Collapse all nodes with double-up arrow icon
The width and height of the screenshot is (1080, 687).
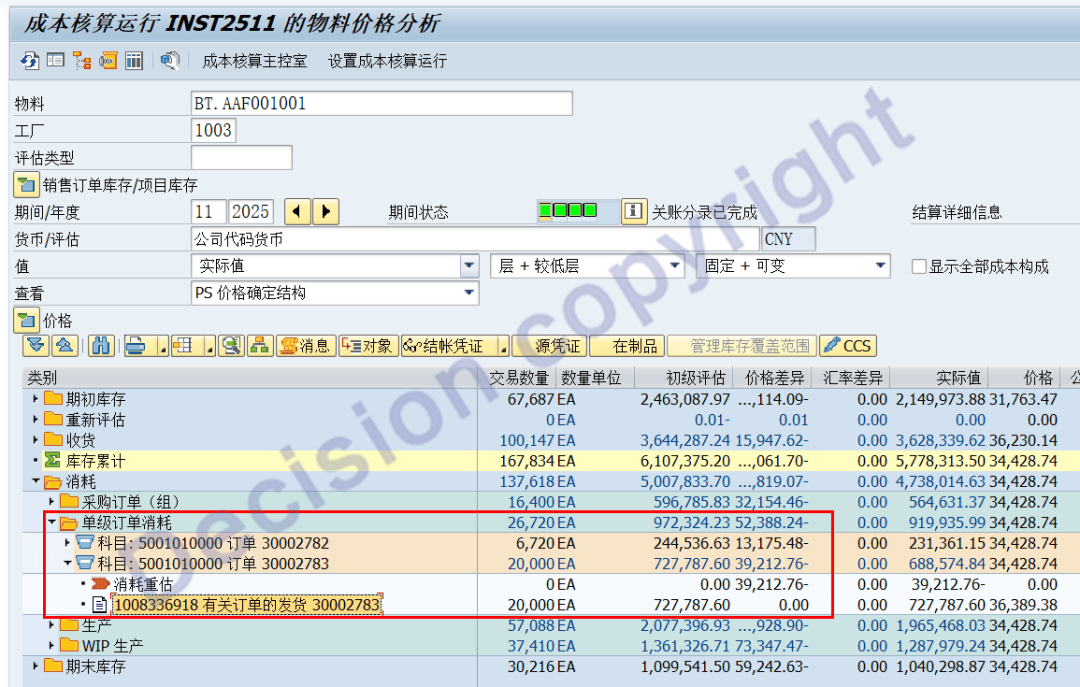tap(62, 346)
